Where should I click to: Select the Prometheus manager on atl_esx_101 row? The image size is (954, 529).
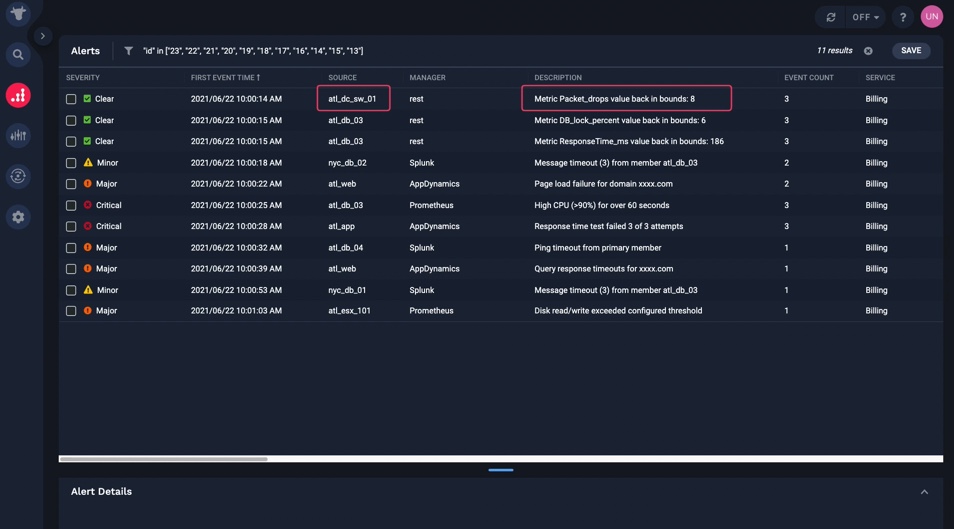tap(431, 310)
